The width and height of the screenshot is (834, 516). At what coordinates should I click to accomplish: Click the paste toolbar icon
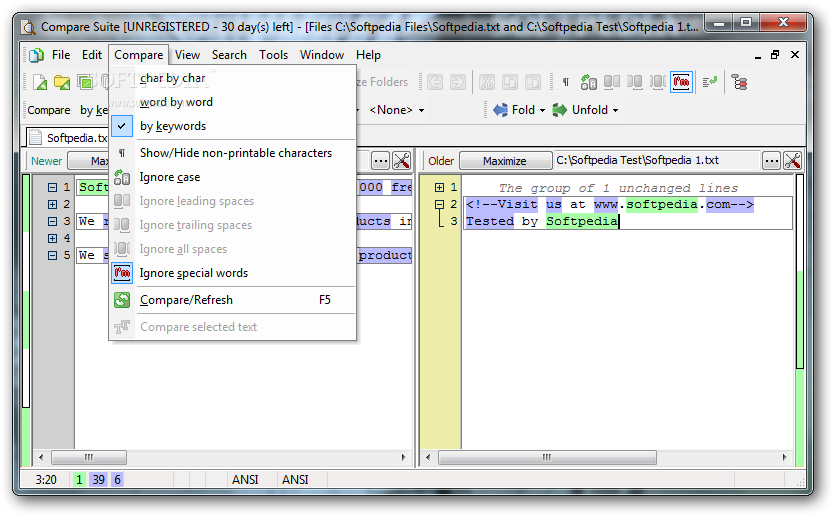tap(532, 82)
